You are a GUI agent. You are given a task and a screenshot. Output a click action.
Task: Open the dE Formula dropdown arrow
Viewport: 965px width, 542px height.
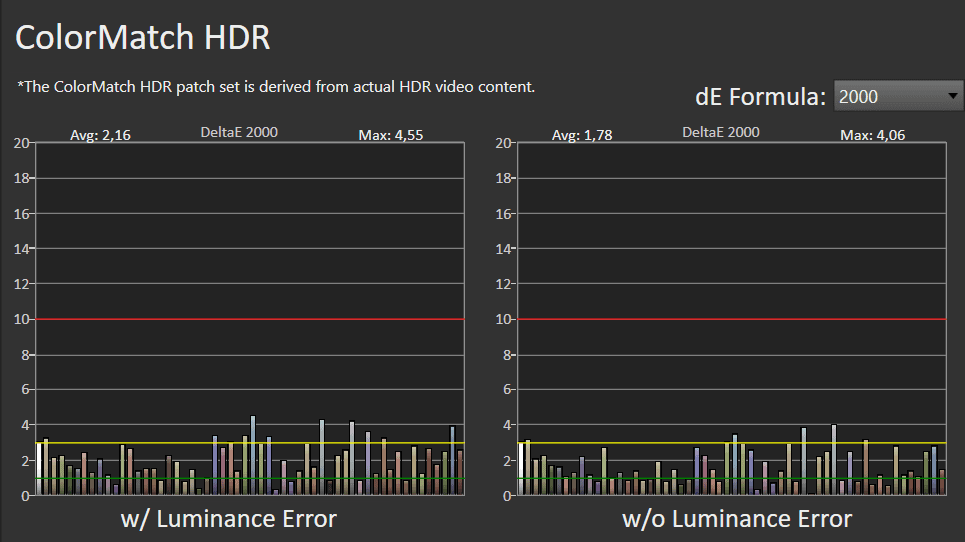point(949,96)
